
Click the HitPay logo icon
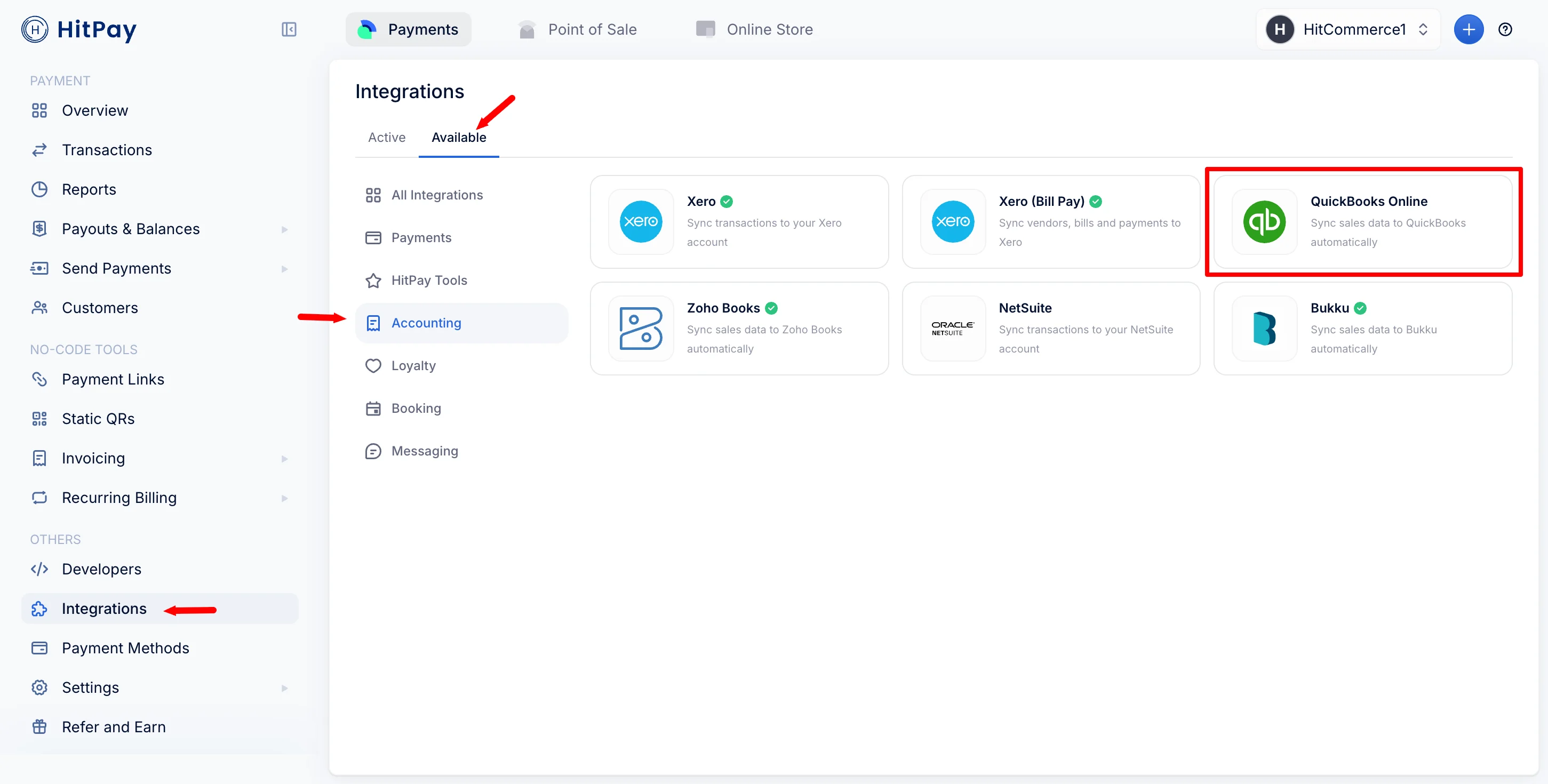point(35,29)
